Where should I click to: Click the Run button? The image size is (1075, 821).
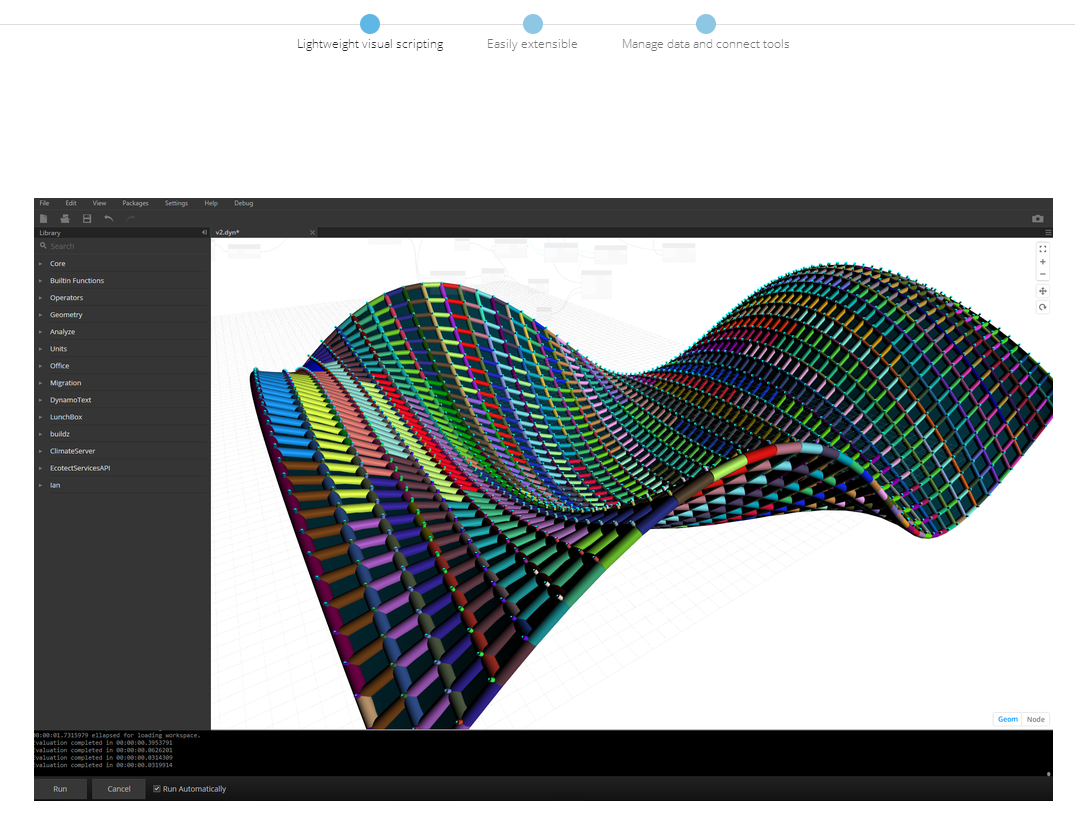click(x=60, y=789)
